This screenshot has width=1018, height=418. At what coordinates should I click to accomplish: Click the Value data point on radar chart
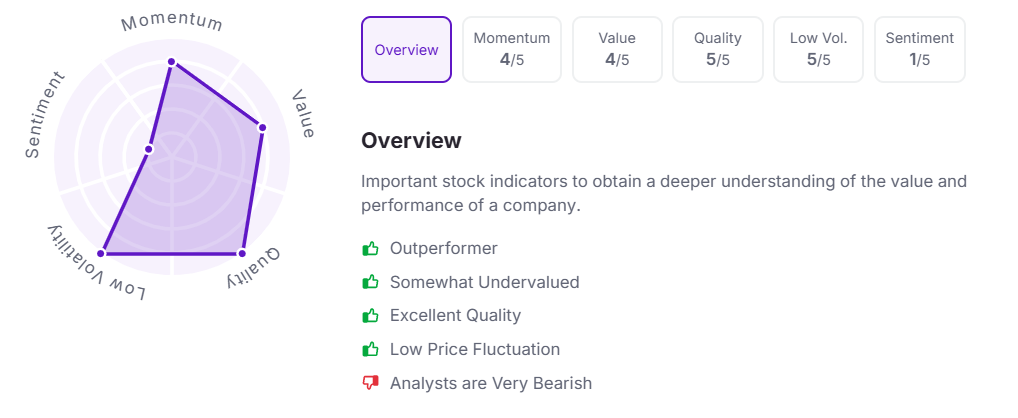[262, 127]
